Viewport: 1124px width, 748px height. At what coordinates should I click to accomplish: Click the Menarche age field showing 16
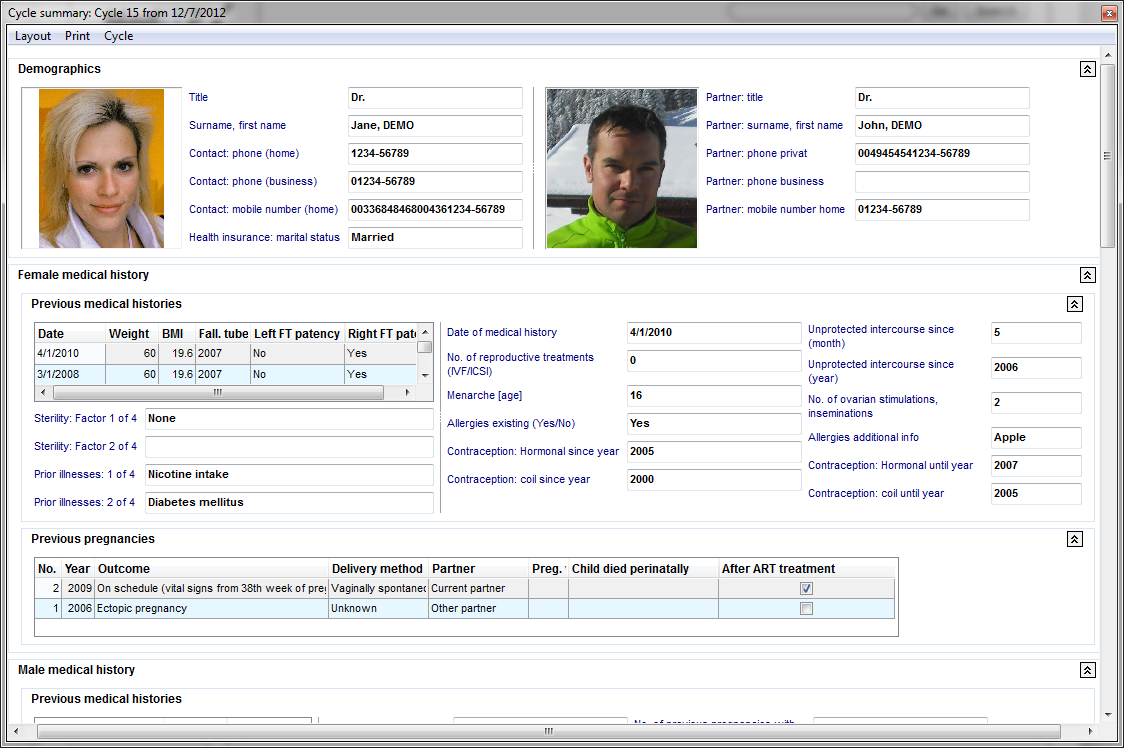(x=714, y=396)
